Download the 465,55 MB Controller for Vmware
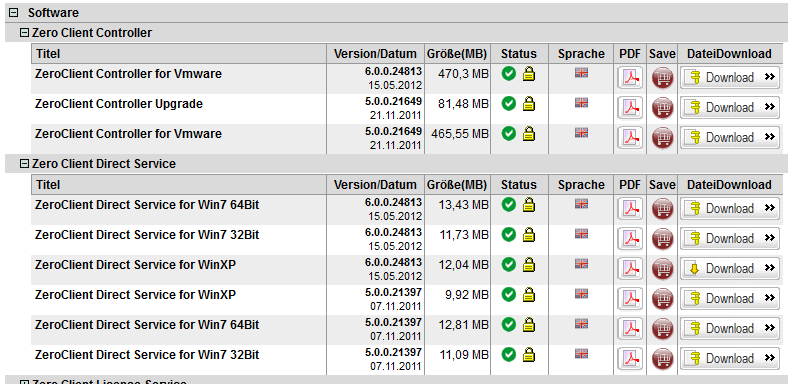The image size is (788, 384). pyautogui.click(x=730, y=137)
